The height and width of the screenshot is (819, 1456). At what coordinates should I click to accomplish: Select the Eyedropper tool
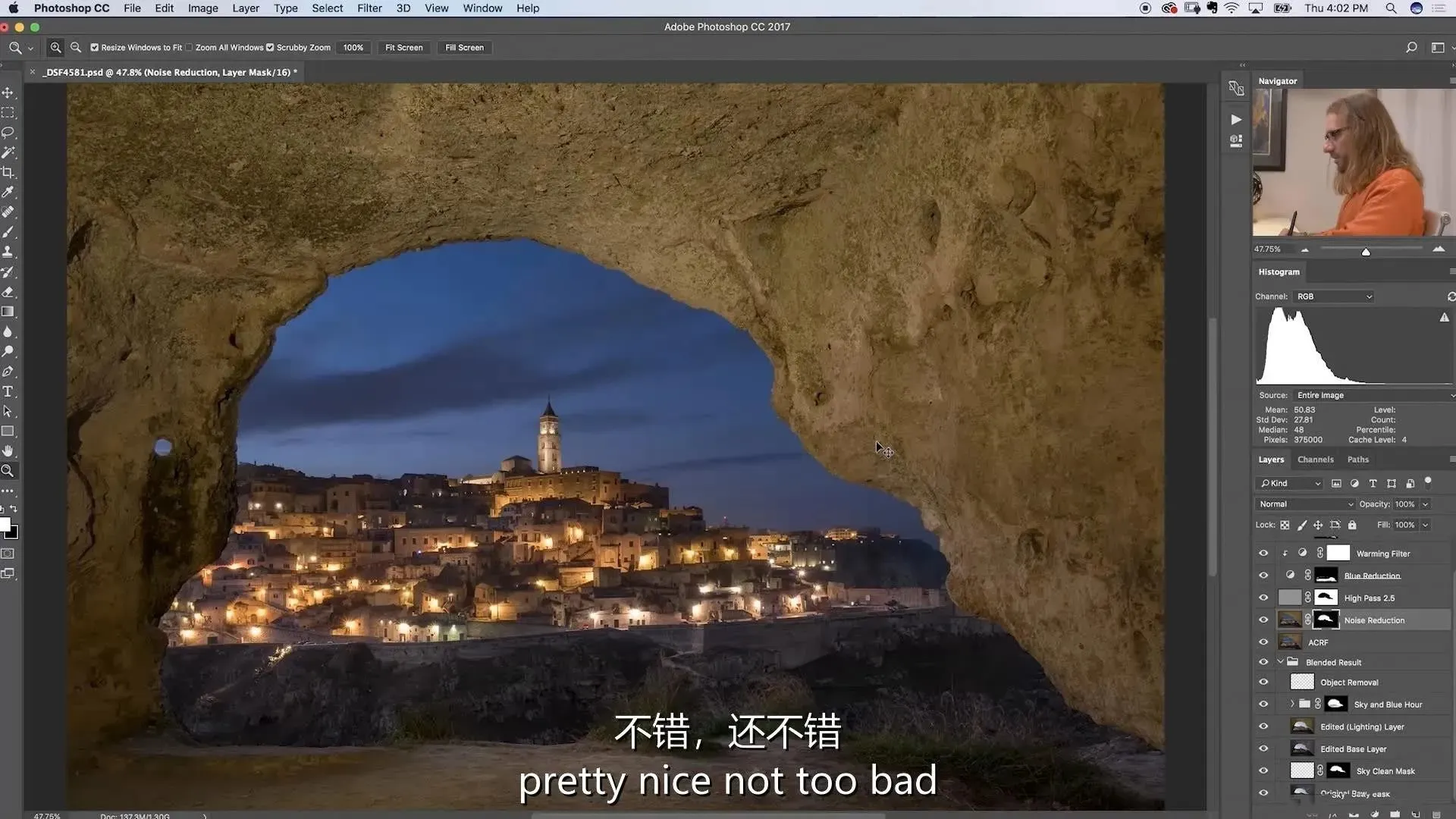pyautogui.click(x=8, y=192)
